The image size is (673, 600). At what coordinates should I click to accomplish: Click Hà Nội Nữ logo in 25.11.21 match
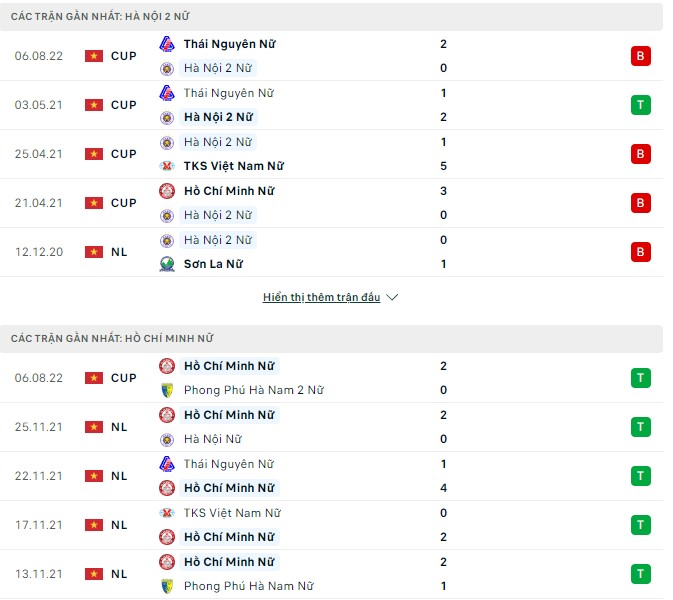(x=167, y=439)
